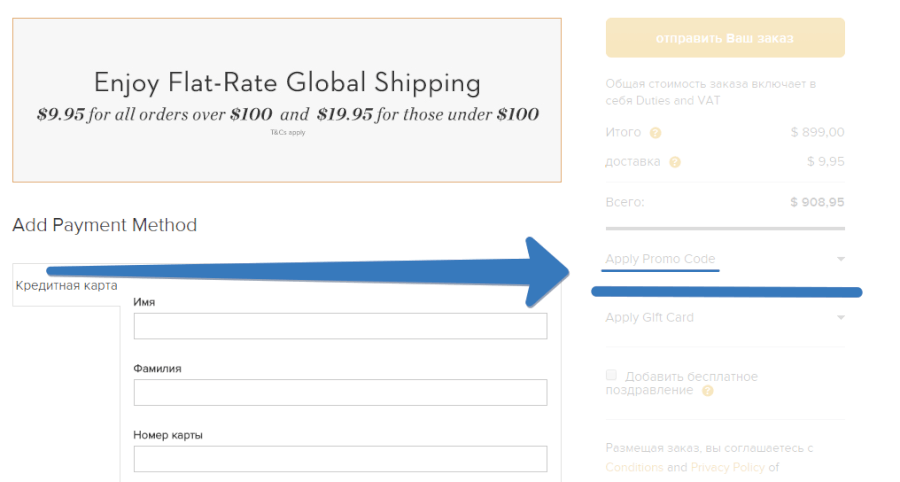The height and width of the screenshot is (482, 900).
Task: Click the $ 908,95 total amount
Action: tap(817, 202)
